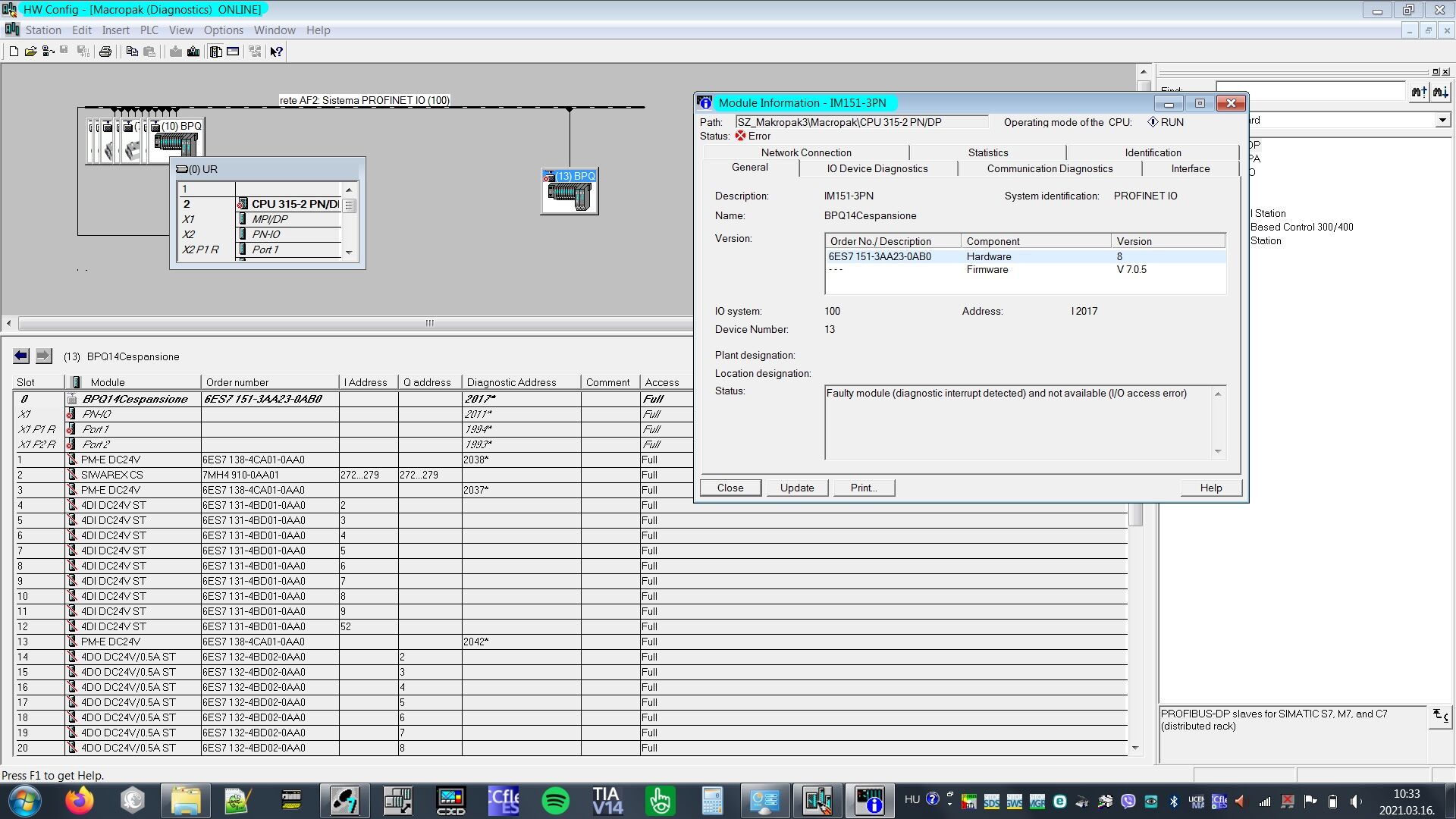Switch to the Statistics tab

988,152
